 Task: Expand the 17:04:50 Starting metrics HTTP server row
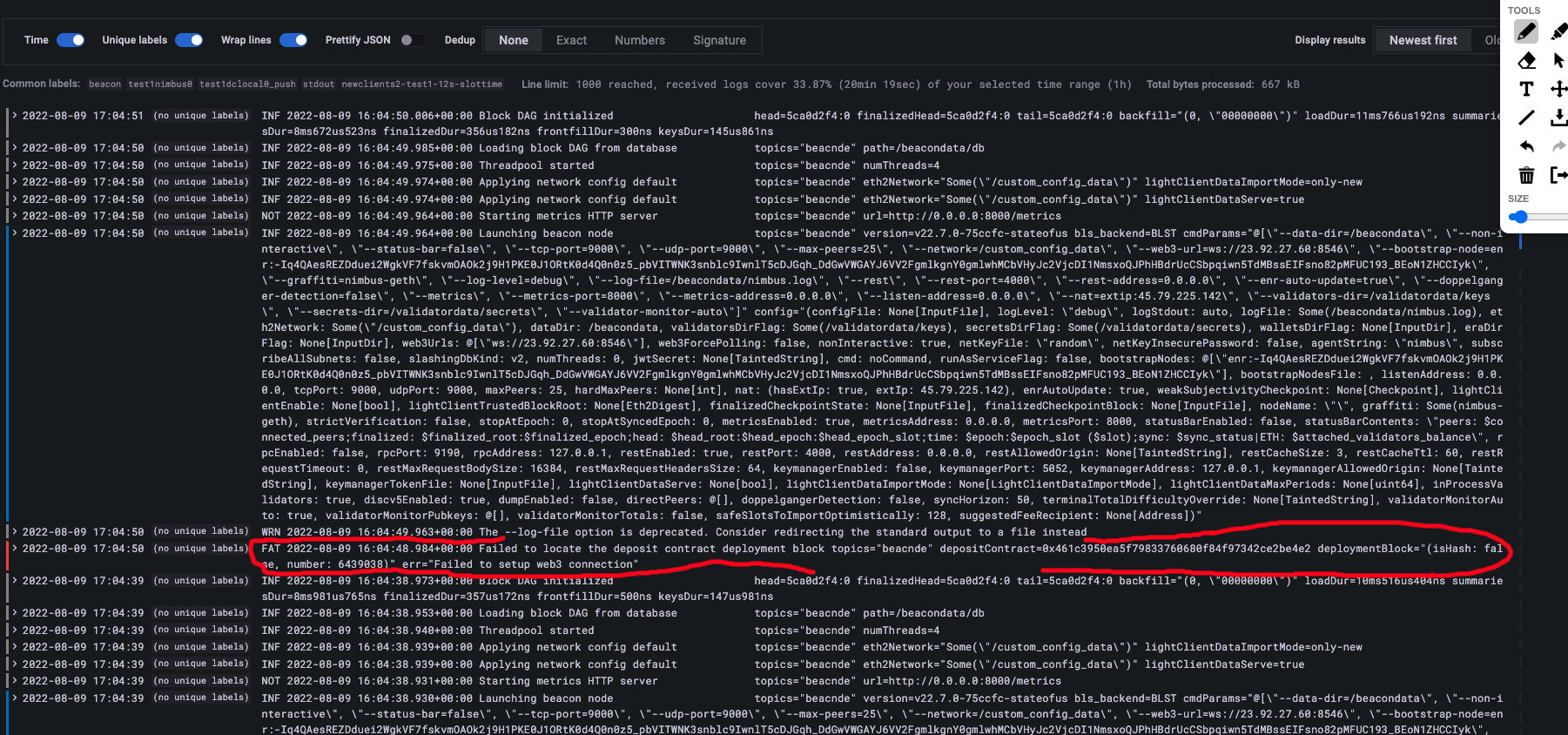[x=15, y=216]
